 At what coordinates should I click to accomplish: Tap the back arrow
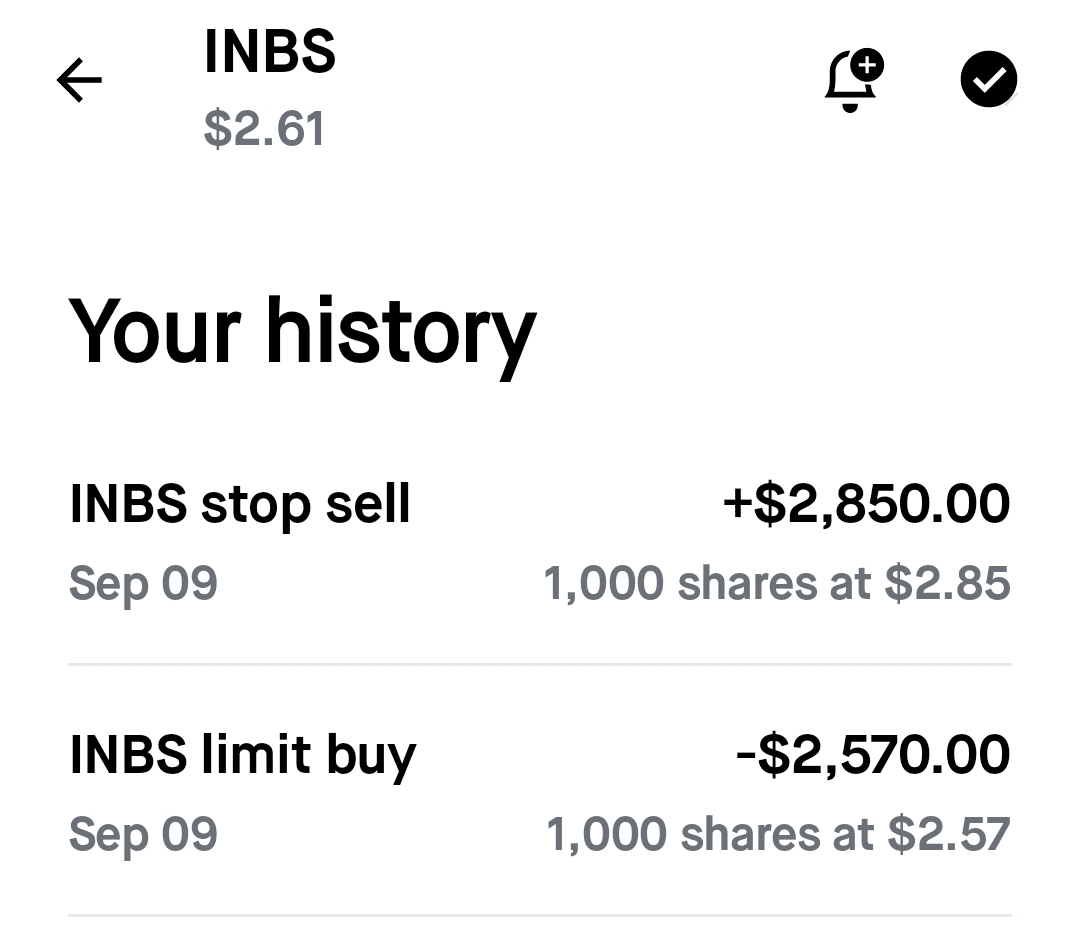(80, 80)
